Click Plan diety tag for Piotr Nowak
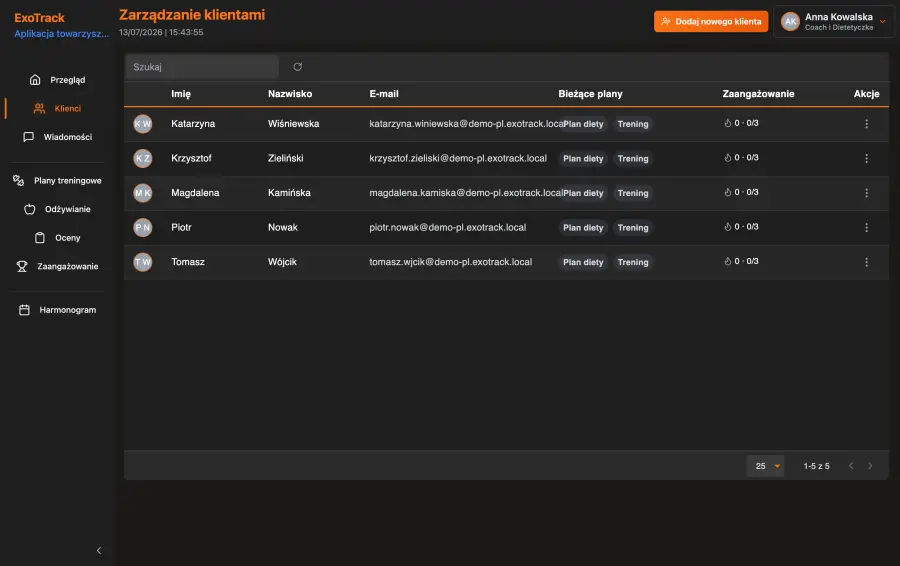The width and height of the screenshot is (900, 566). click(583, 228)
